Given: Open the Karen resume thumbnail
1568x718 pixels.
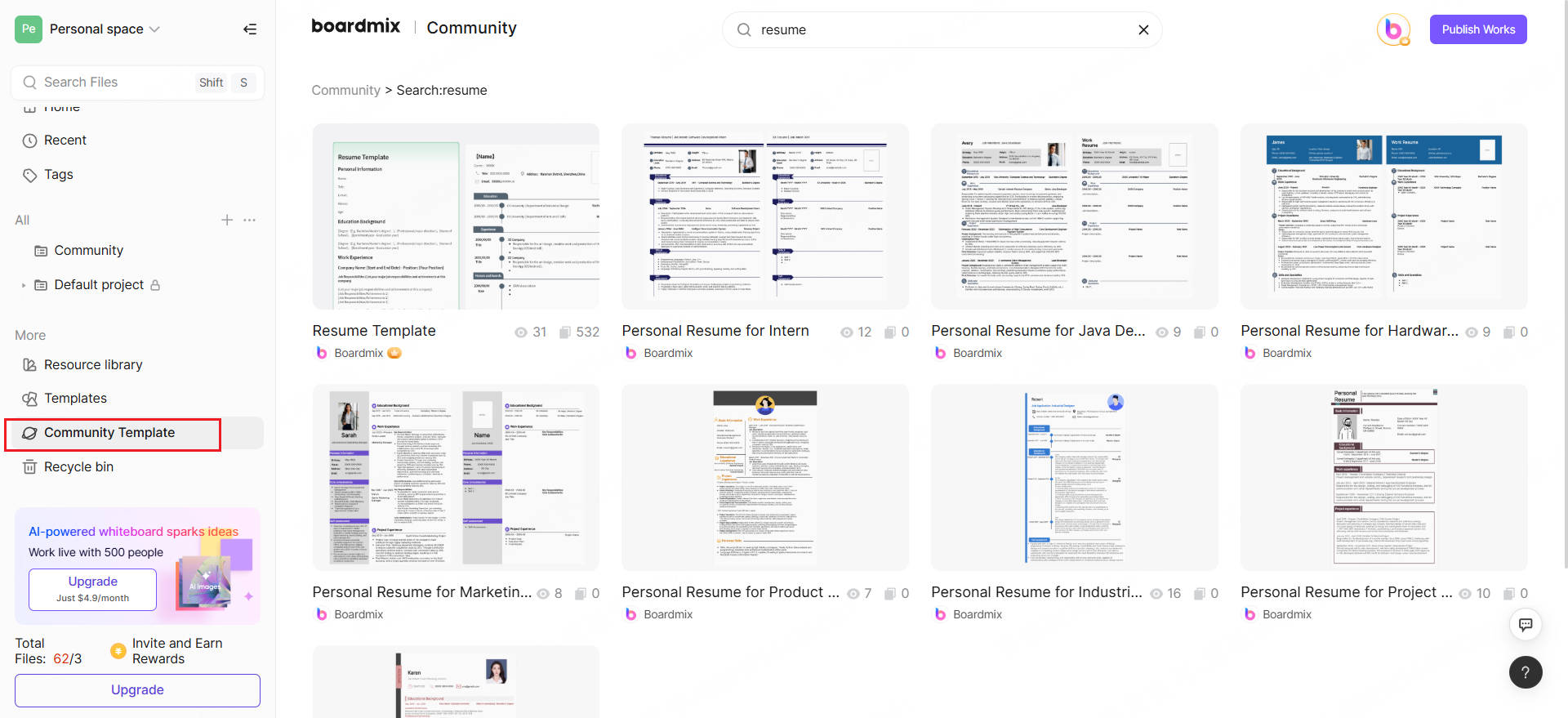Looking at the screenshot, I should click(456, 682).
